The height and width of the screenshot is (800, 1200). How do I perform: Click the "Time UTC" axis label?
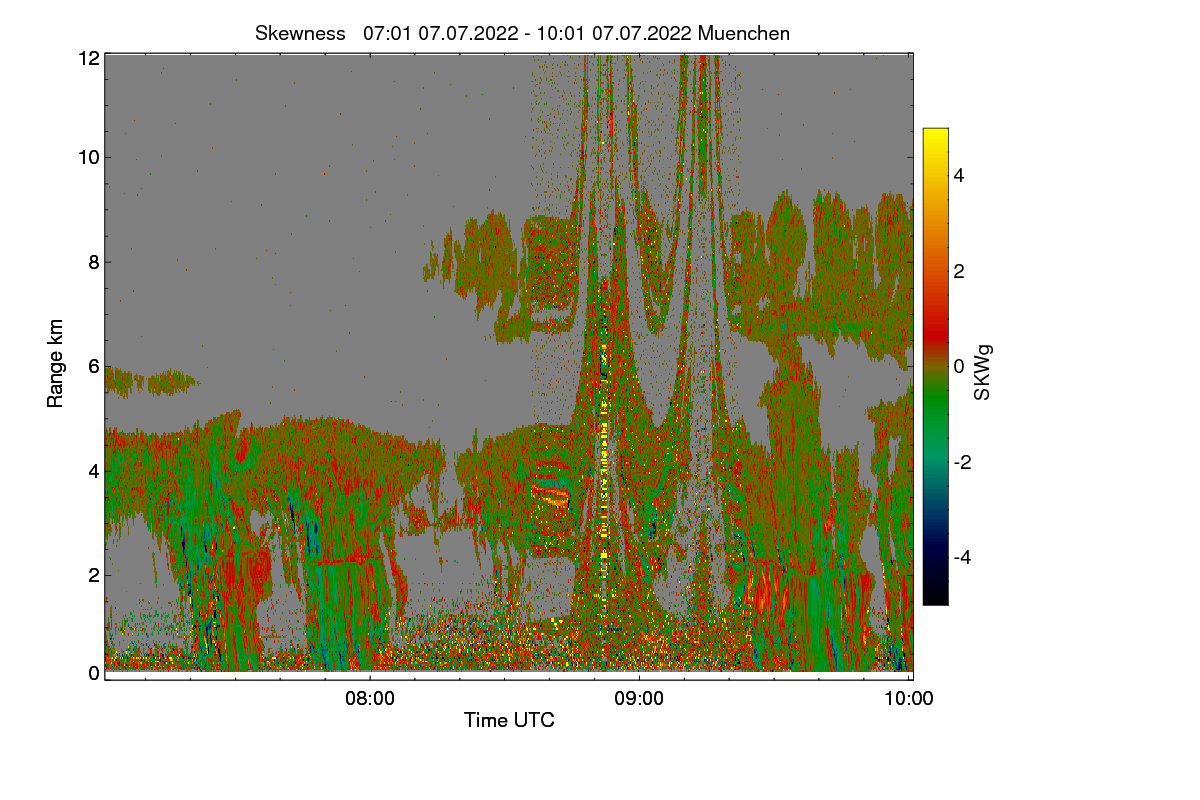(509, 720)
